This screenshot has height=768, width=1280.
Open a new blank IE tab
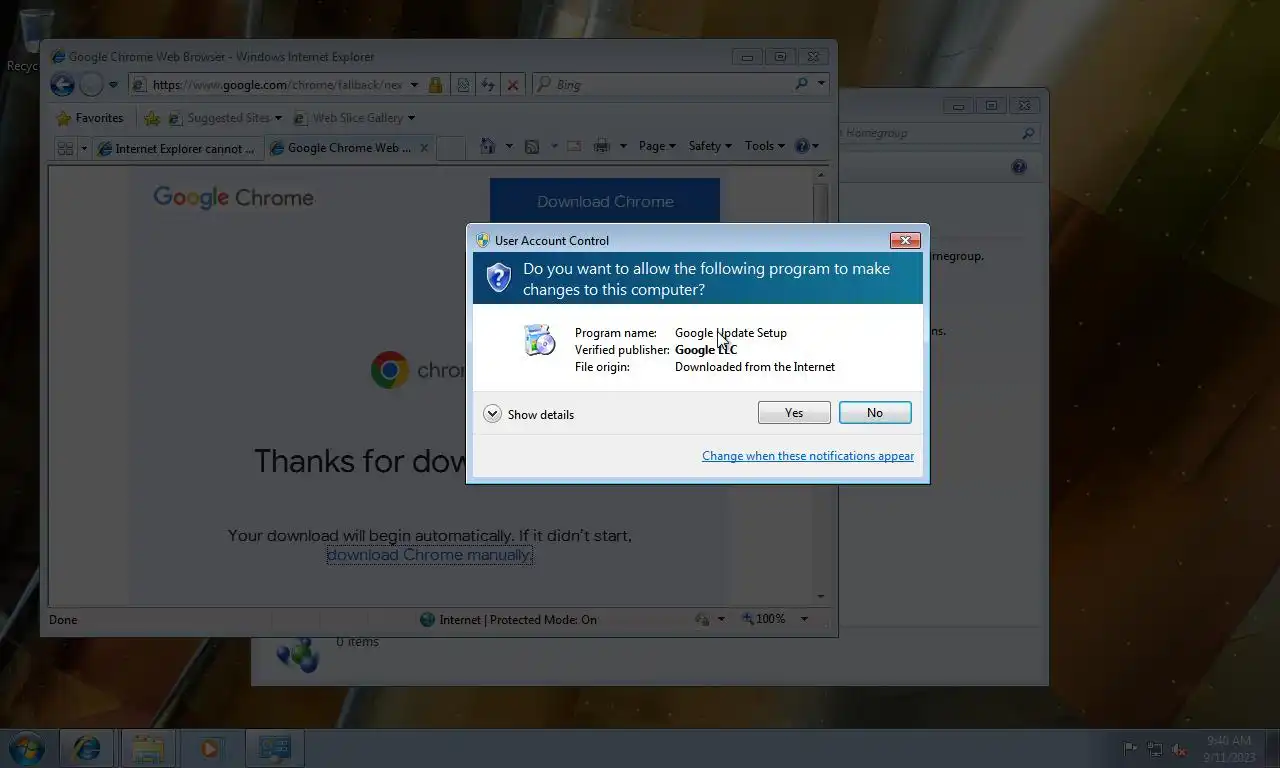[x=451, y=148]
